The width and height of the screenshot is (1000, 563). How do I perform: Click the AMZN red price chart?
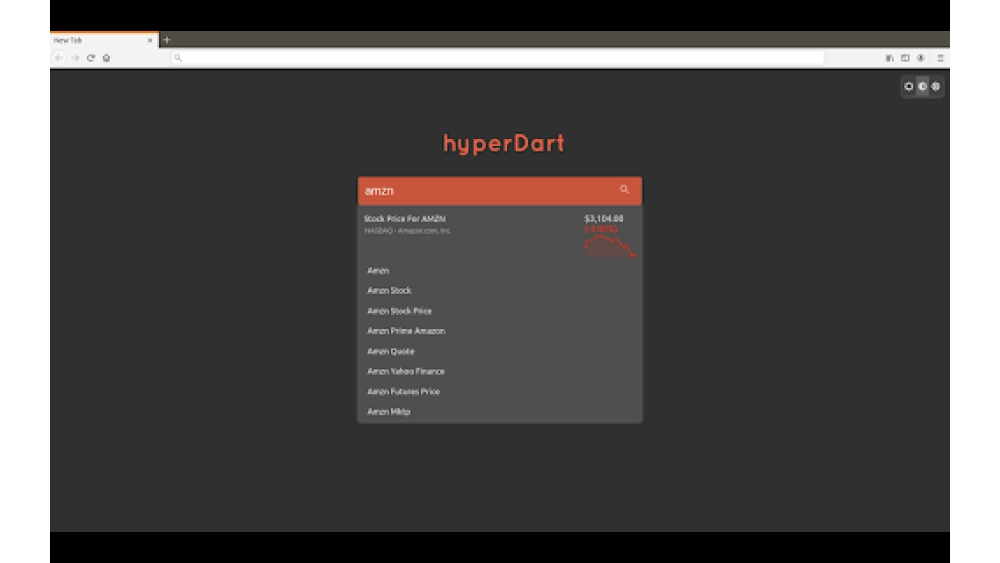tap(610, 246)
